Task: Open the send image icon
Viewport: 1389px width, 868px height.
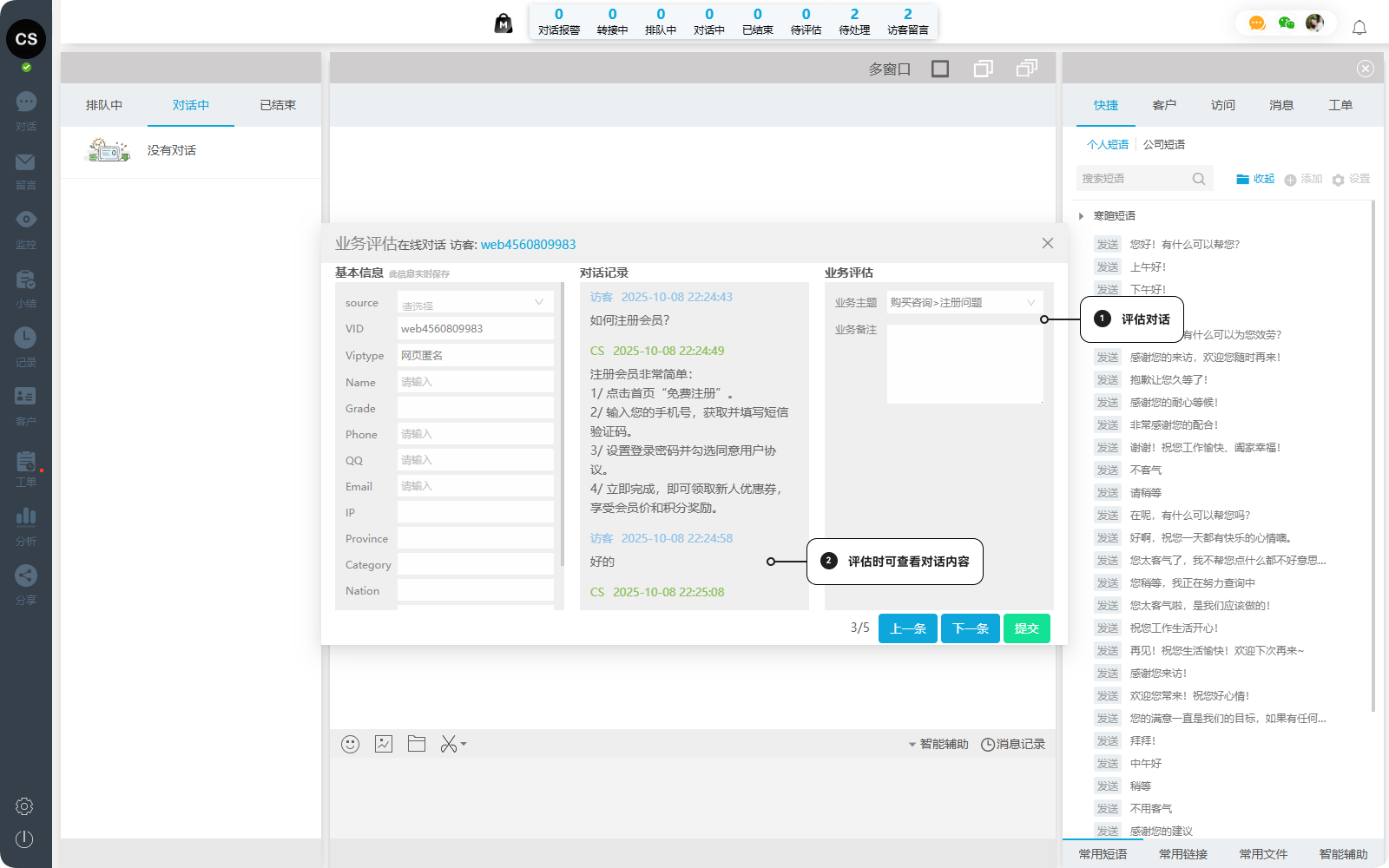Action: point(384,744)
